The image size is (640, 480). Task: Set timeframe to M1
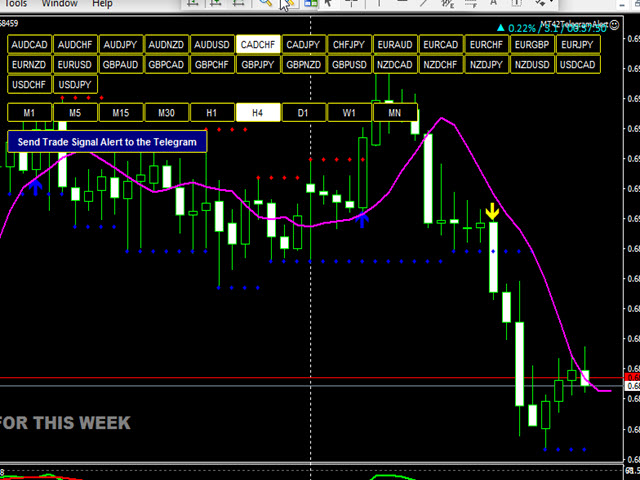pyautogui.click(x=29, y=113)
